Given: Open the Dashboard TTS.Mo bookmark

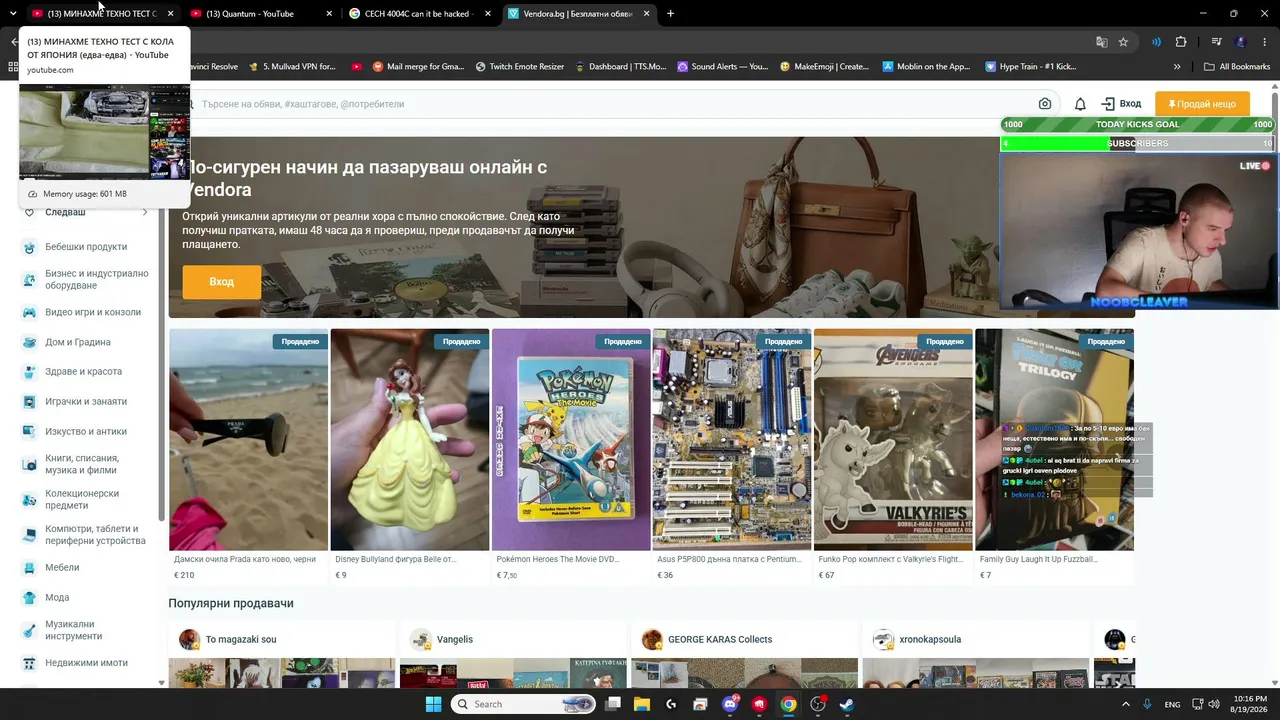Looking at the screenshot, I should pyautogui.click(x=621, y=67).
